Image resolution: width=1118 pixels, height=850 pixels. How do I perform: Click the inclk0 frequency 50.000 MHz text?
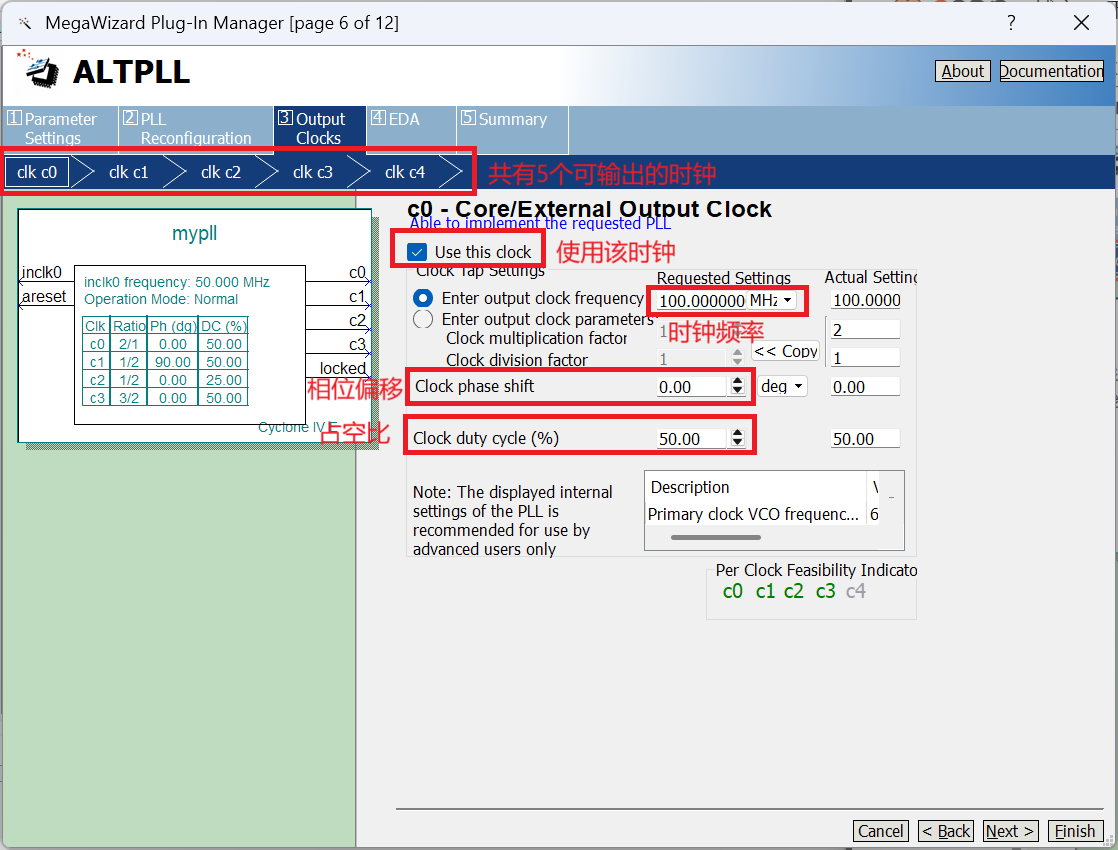coord(177,282)
